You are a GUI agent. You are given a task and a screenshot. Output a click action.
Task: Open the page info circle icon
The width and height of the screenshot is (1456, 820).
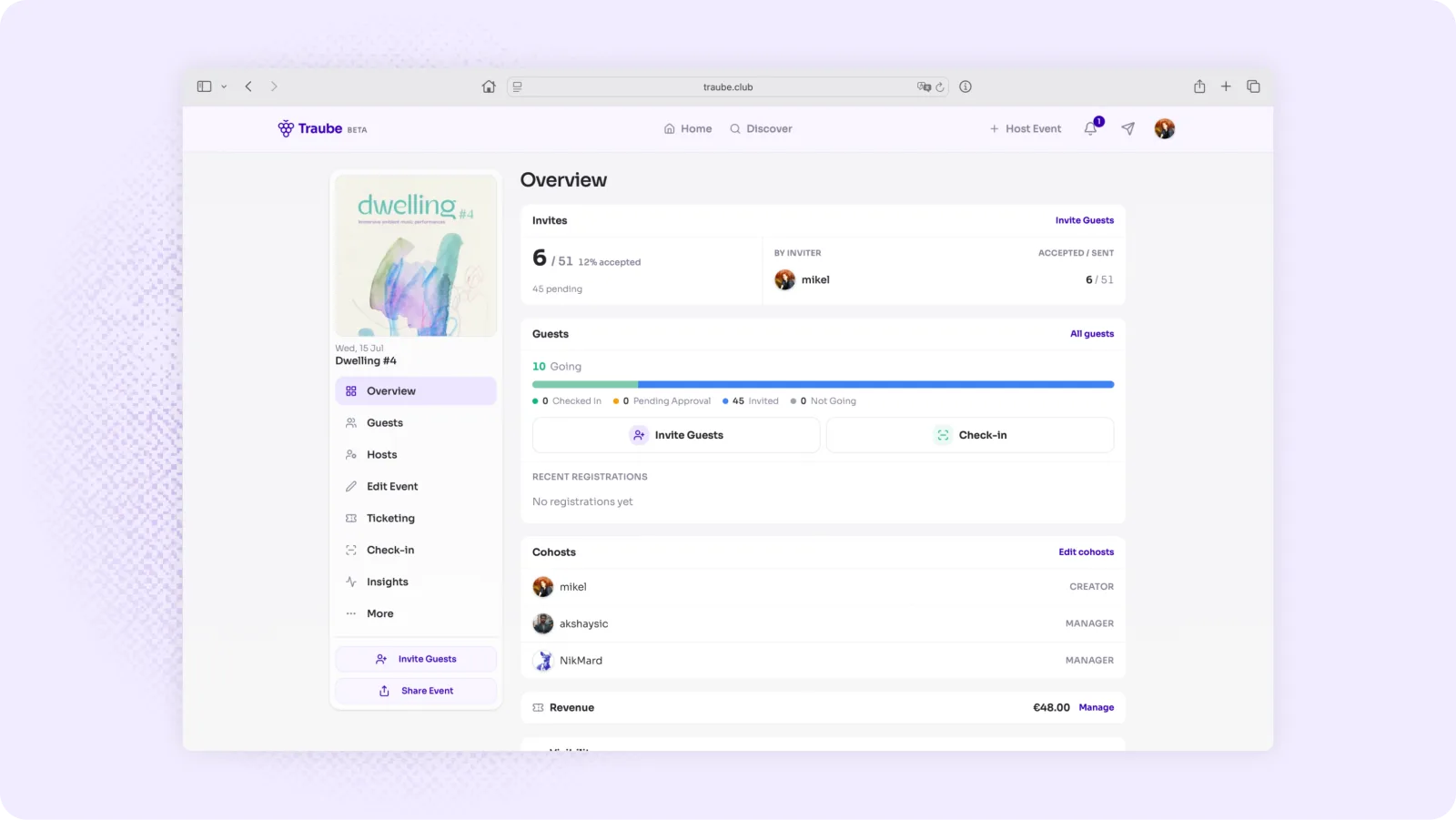point(966,86)
